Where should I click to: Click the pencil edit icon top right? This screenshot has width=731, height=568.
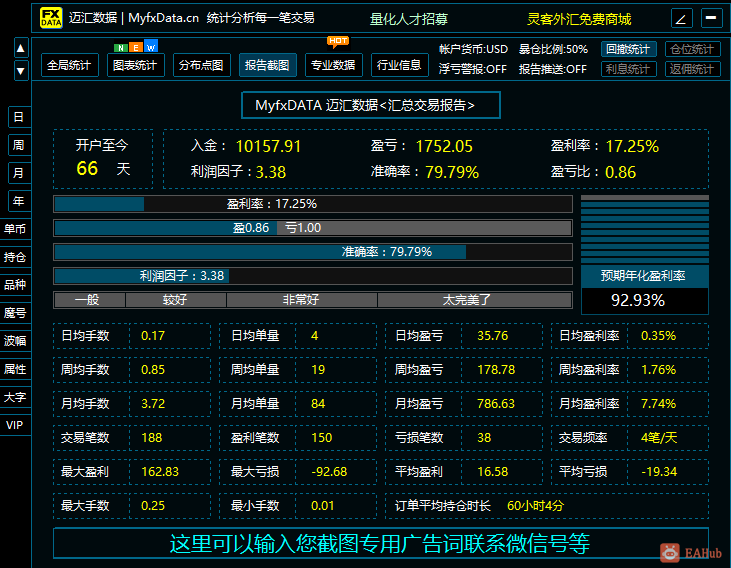(682, 19)
